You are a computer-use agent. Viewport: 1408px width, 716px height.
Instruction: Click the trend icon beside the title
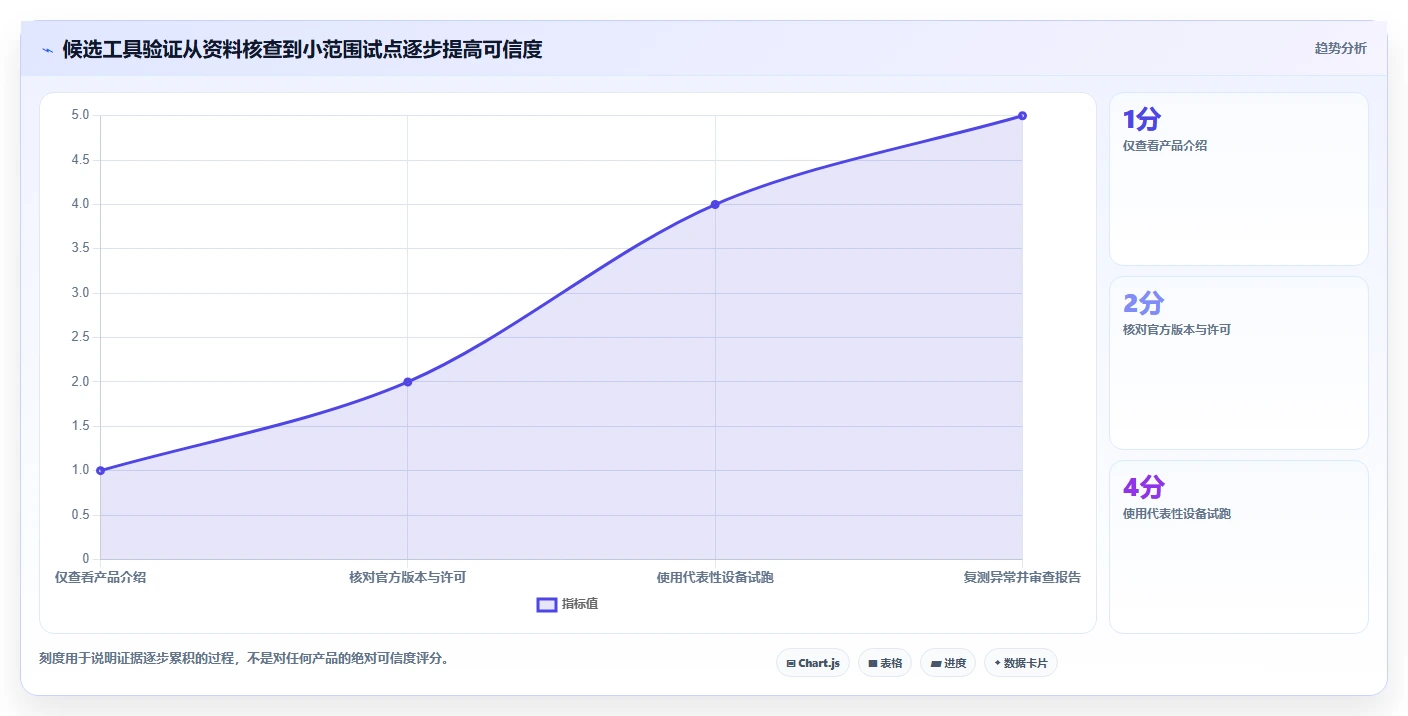(47, 49)
